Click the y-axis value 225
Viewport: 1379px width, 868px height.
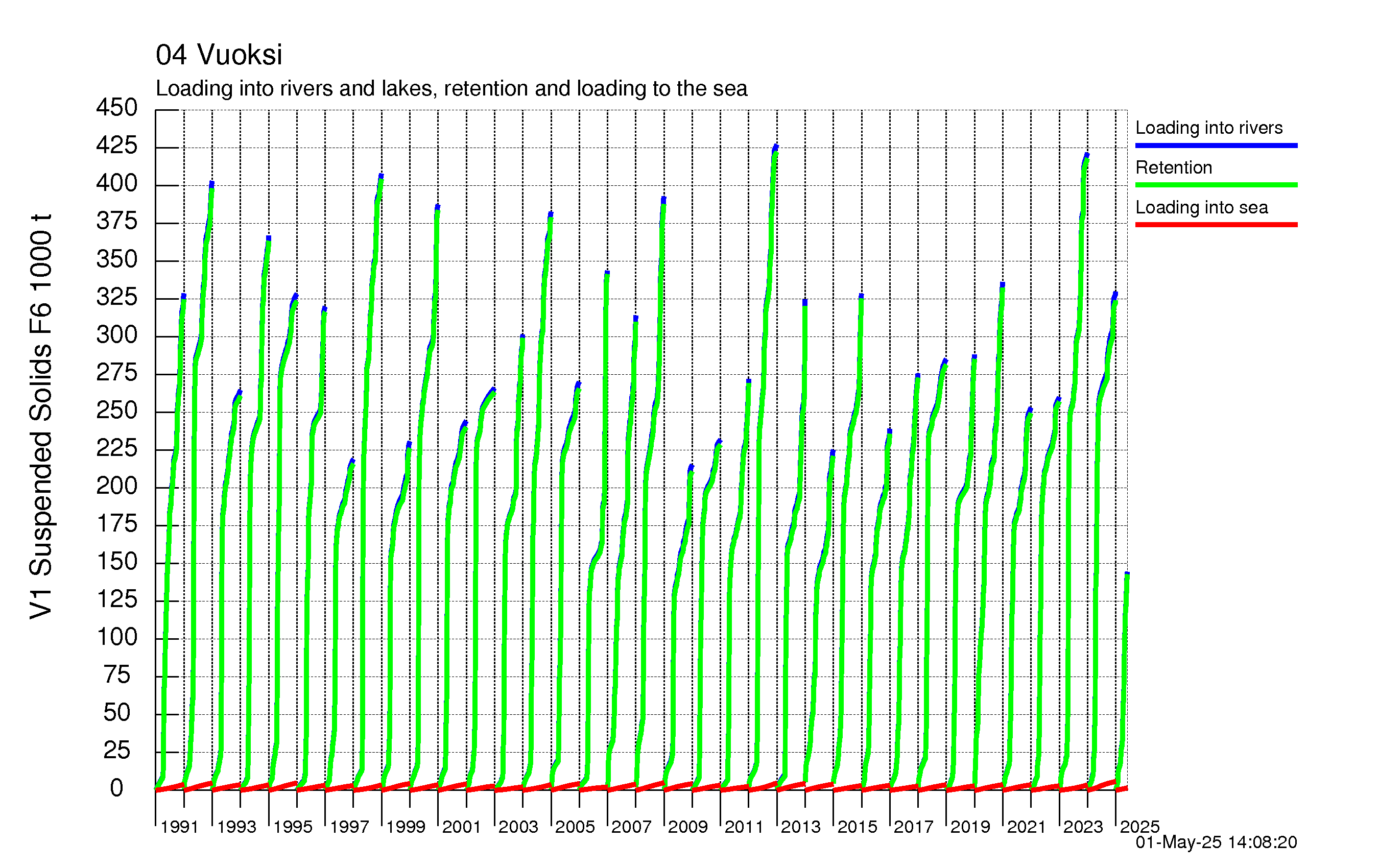click(117, 448)
